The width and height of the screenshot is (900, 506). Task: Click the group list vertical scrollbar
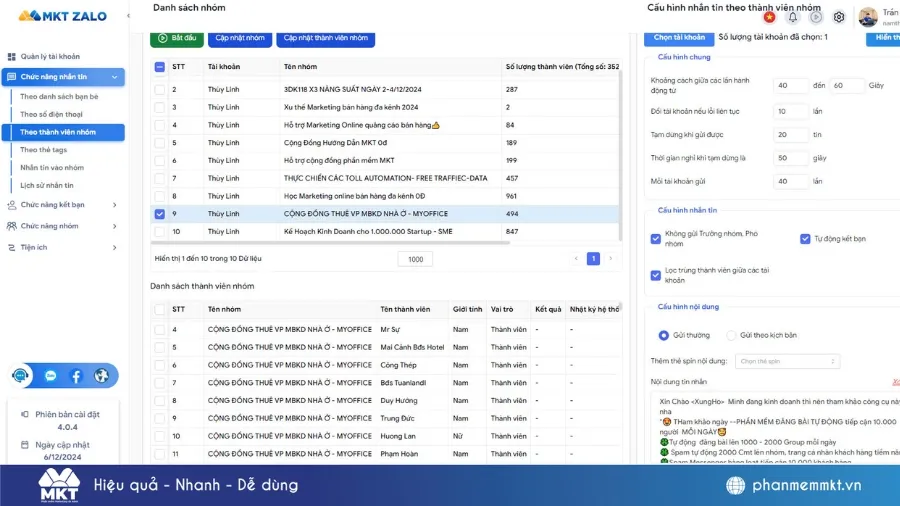point(620,155)
